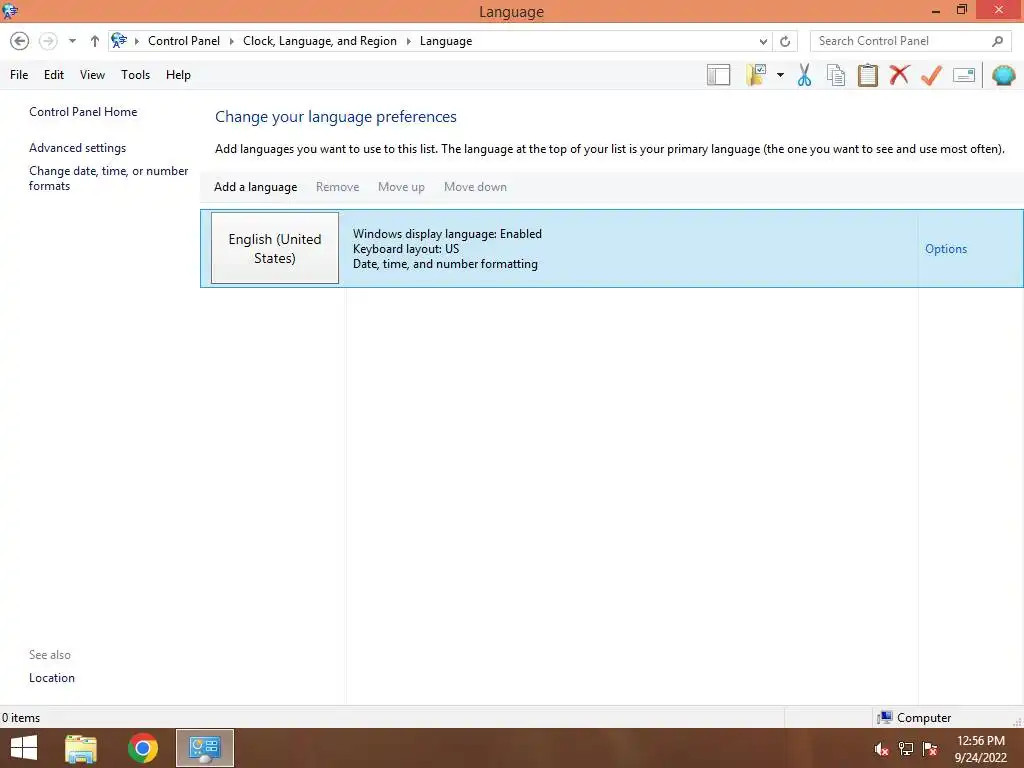Screen dimensions: 1024x768
Task: Click the Forward navigation arrow
Action: 48,41
